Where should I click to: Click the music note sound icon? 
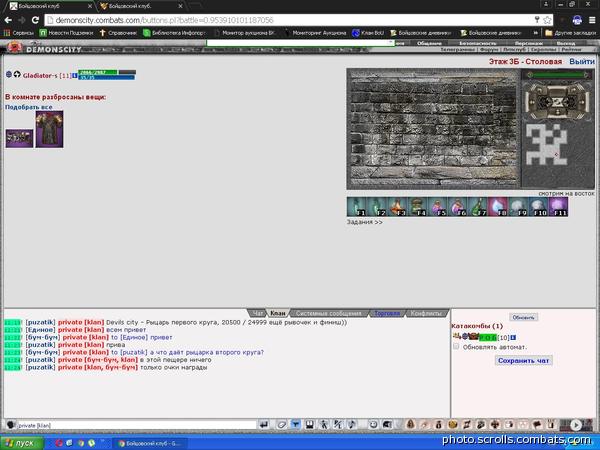[352, 424]
